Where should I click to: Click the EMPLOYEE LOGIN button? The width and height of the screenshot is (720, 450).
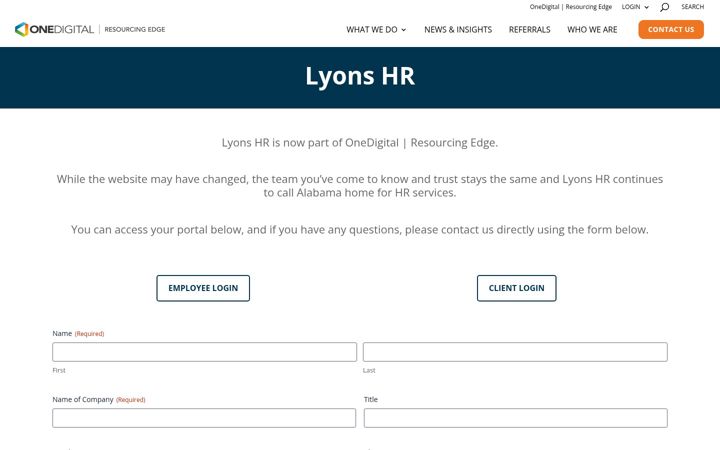click(203, 288)
